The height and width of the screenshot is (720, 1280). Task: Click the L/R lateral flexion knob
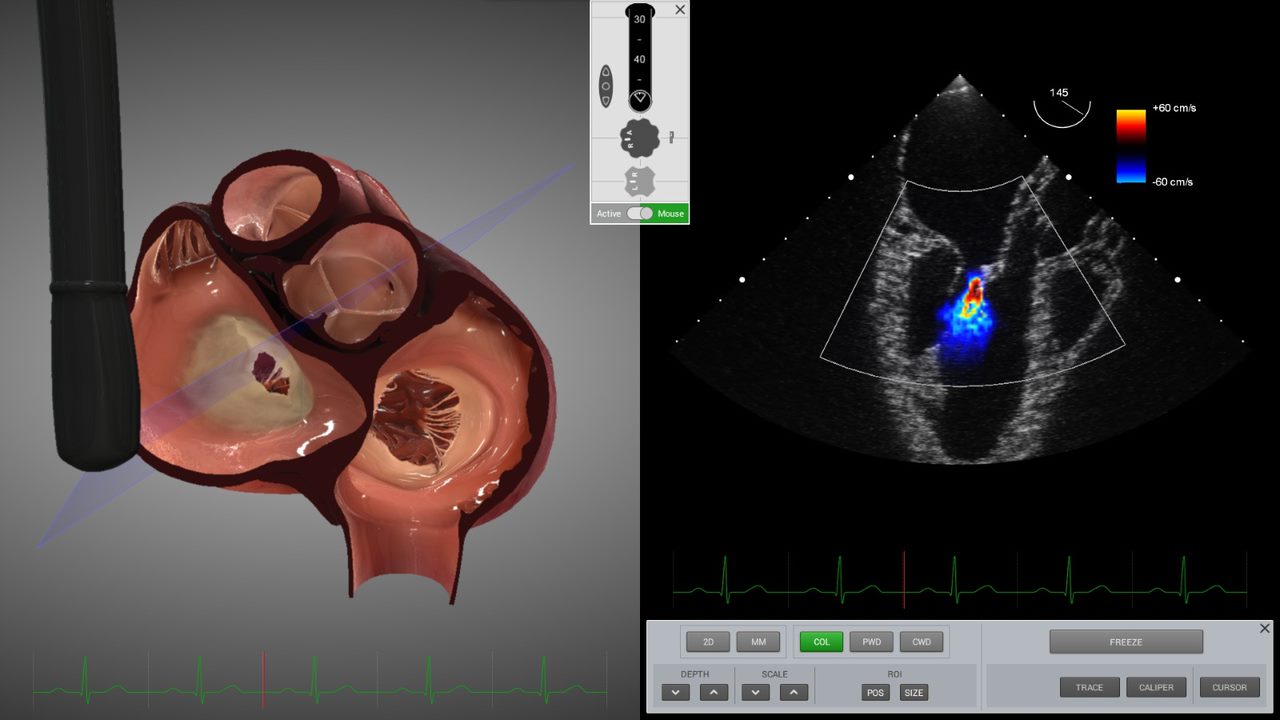coord(639,181)
